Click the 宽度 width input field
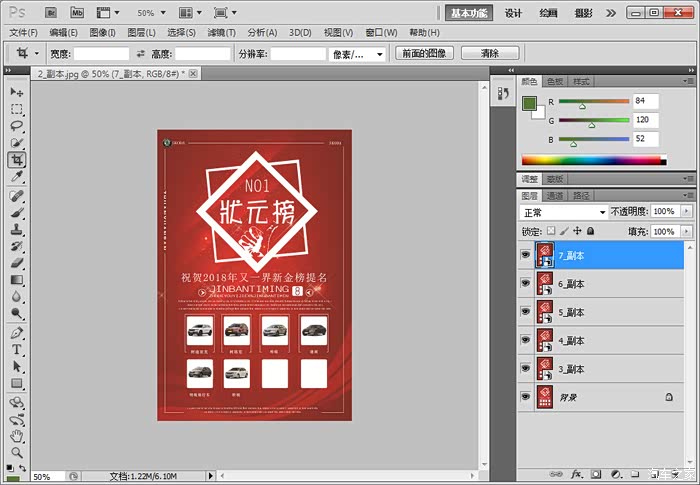700x485 pixels. 102,53
